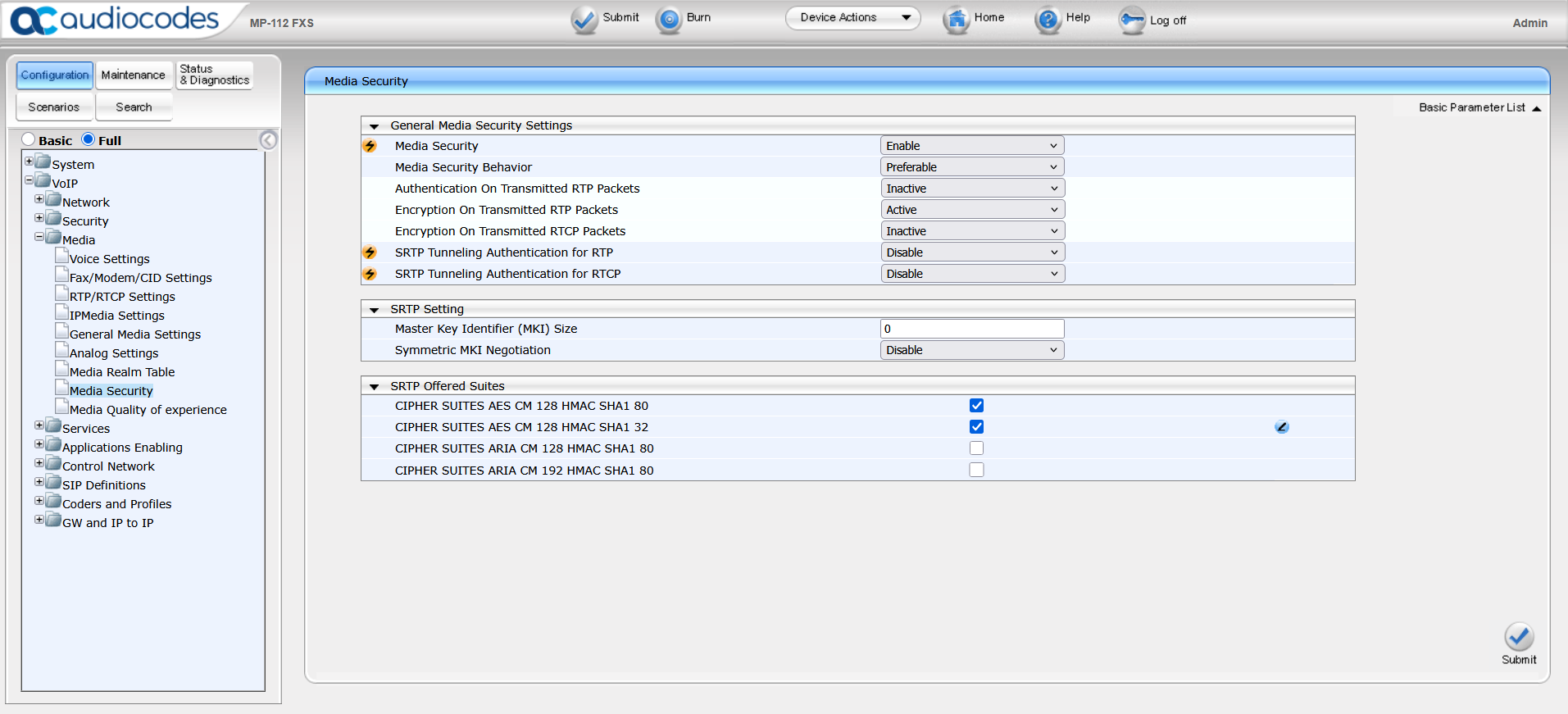1568x714 pixels.
Task: Click the Scenarios button
Action: (54, 107)
